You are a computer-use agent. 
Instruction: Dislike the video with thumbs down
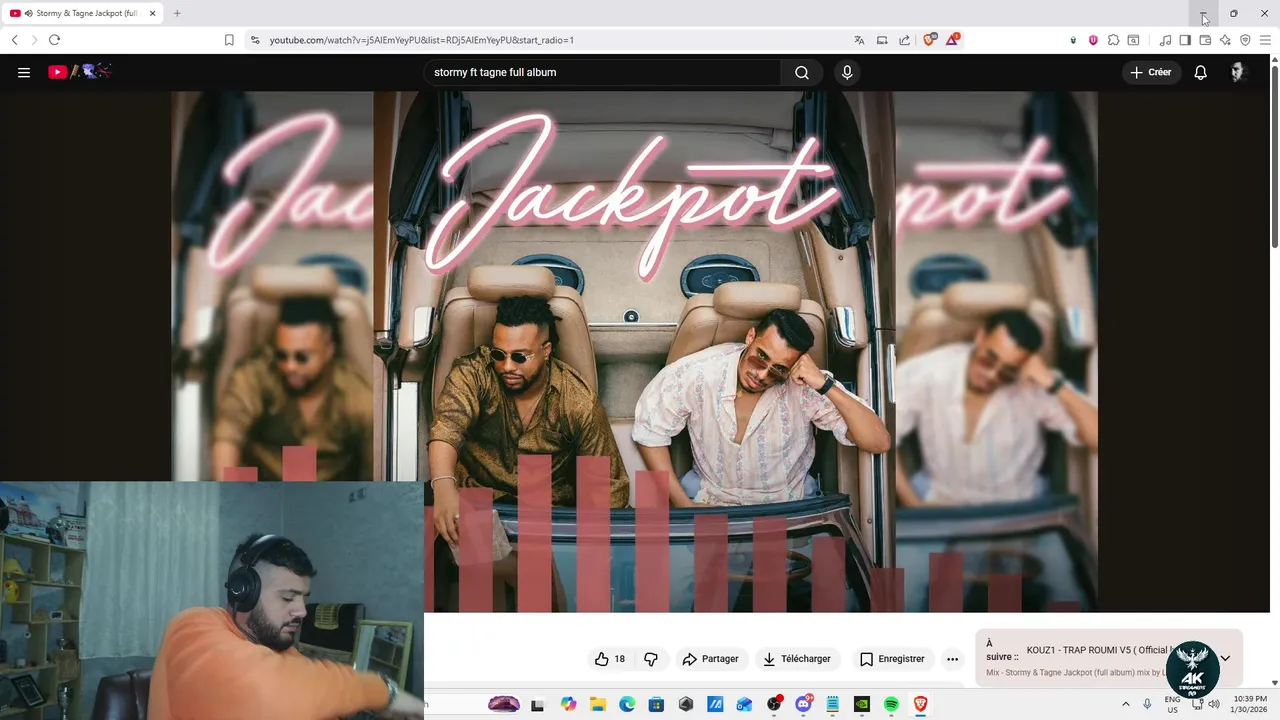click(x=651, y=659)
